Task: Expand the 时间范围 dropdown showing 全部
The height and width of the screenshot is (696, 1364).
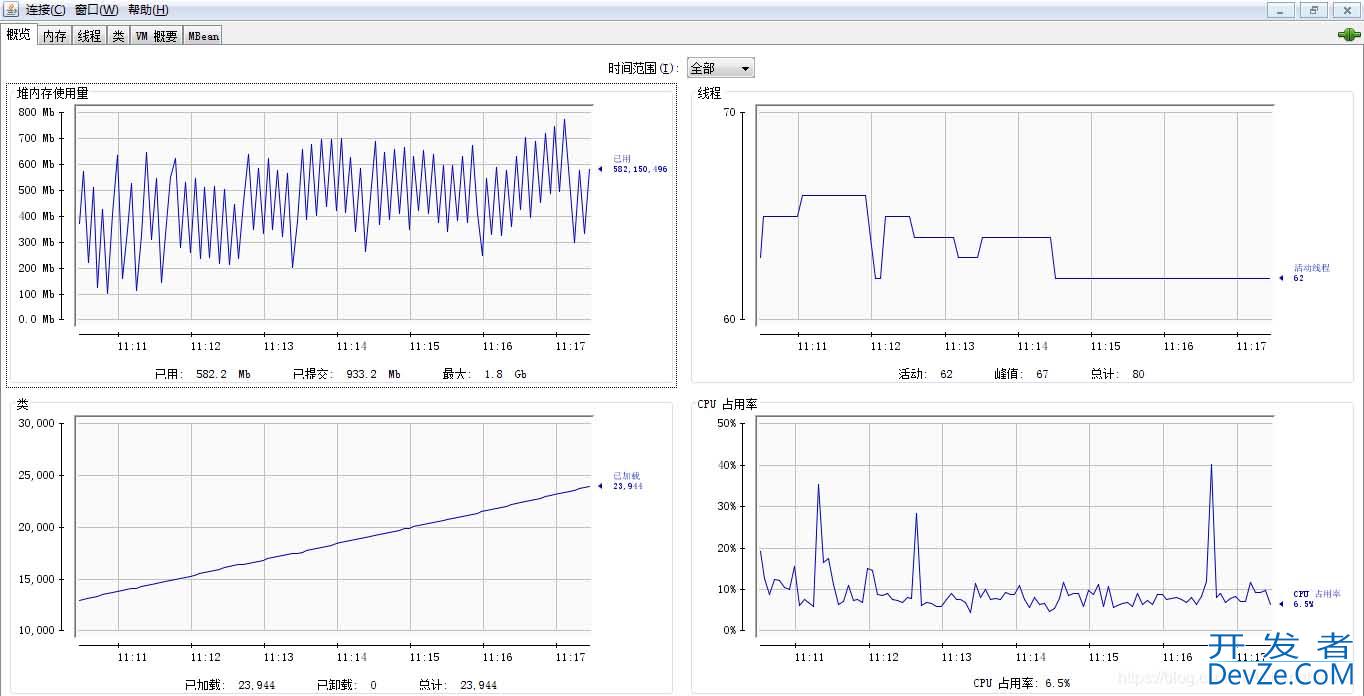Action: pyautogui.click(x=720, y=68)
